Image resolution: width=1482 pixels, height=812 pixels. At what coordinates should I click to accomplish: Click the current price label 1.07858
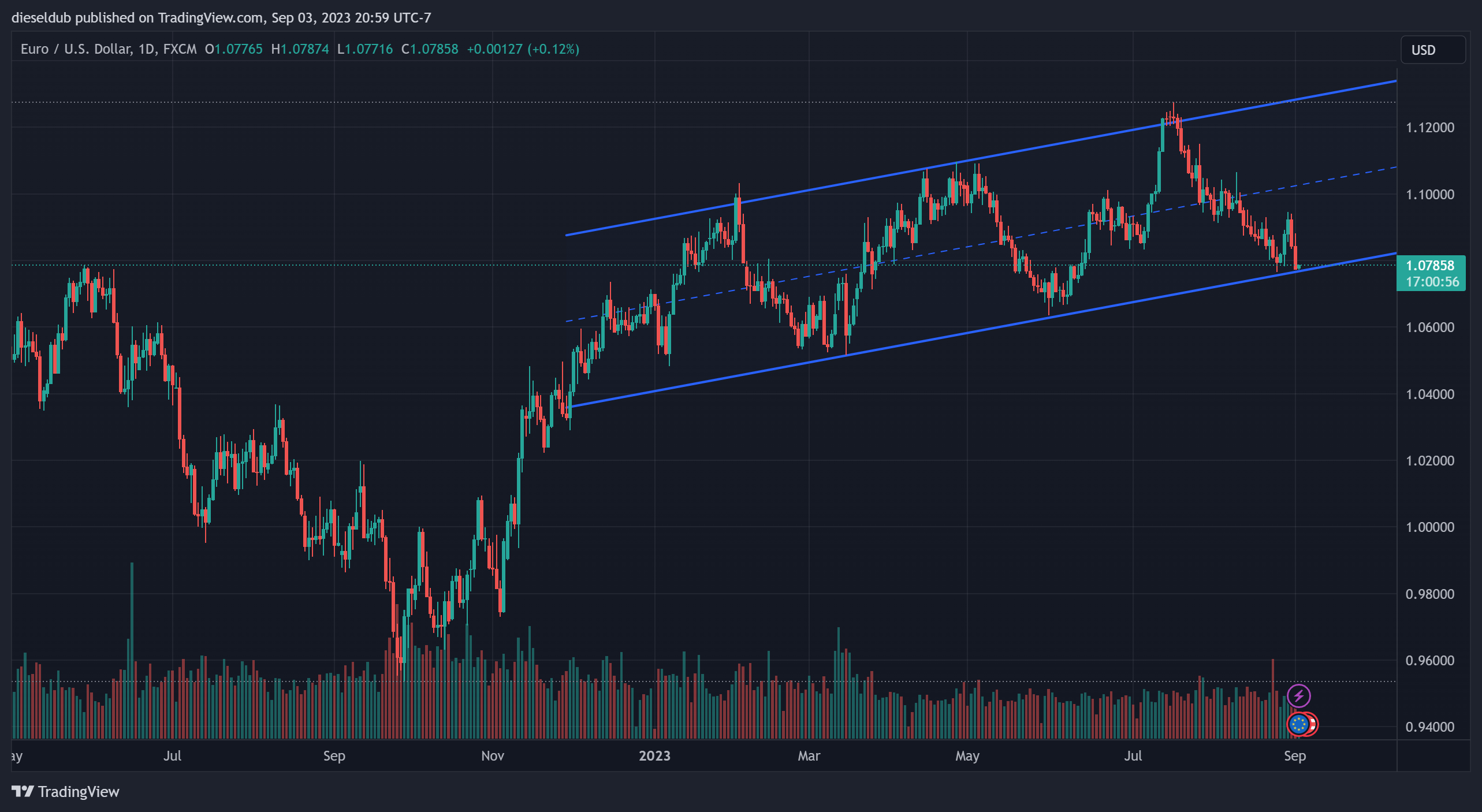[1430, 265]
